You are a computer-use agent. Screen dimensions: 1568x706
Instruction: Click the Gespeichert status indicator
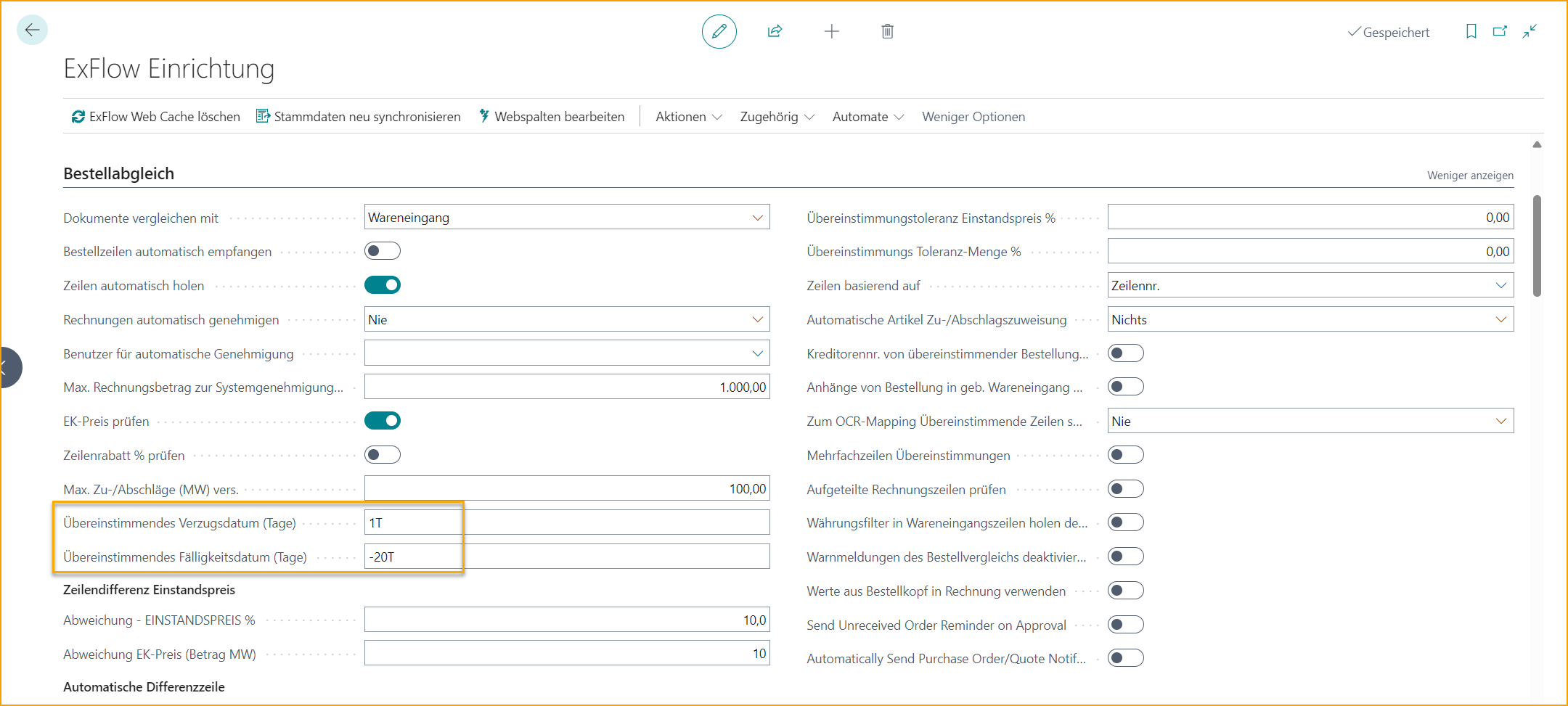point(1388,32)
